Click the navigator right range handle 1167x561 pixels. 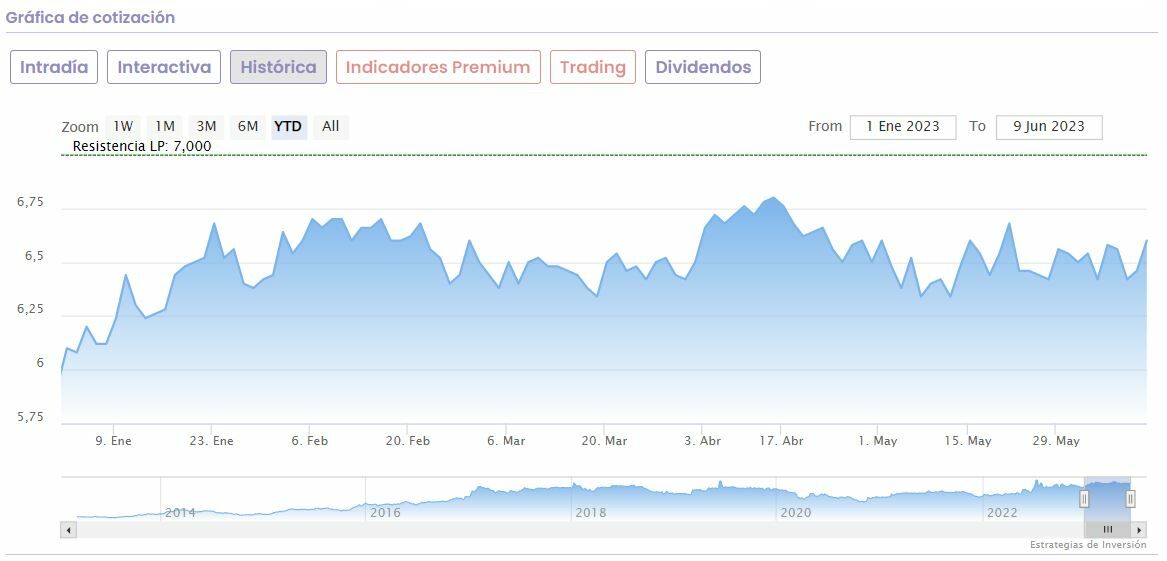[x=1130, y=498]
